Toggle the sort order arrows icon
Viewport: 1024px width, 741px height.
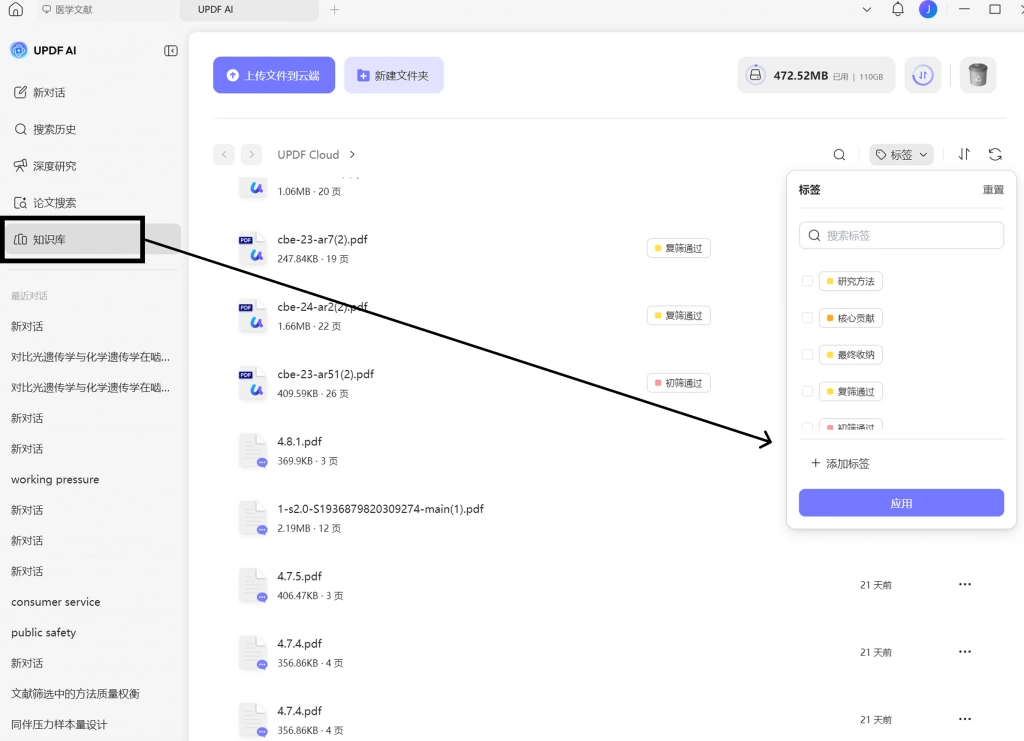tap(964, 155)
